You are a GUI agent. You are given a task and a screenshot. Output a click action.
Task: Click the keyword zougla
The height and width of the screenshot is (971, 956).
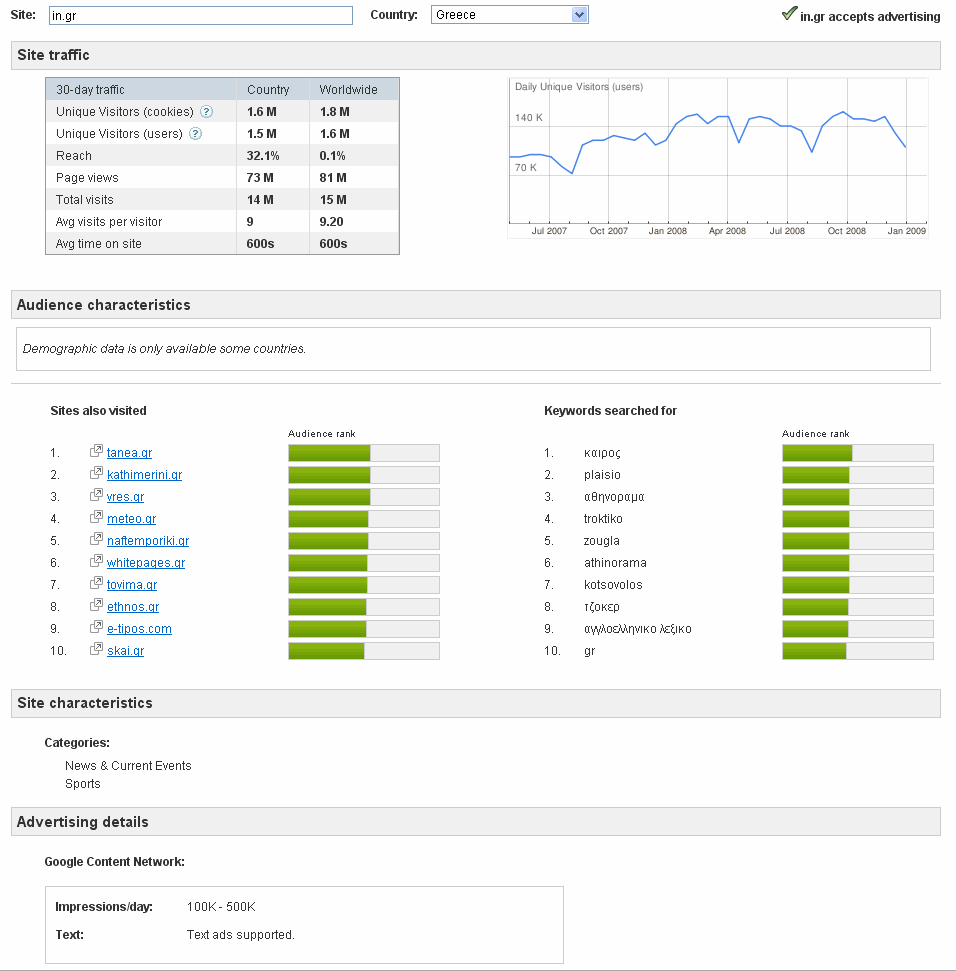pyautogui.click(x=601, y=541)
